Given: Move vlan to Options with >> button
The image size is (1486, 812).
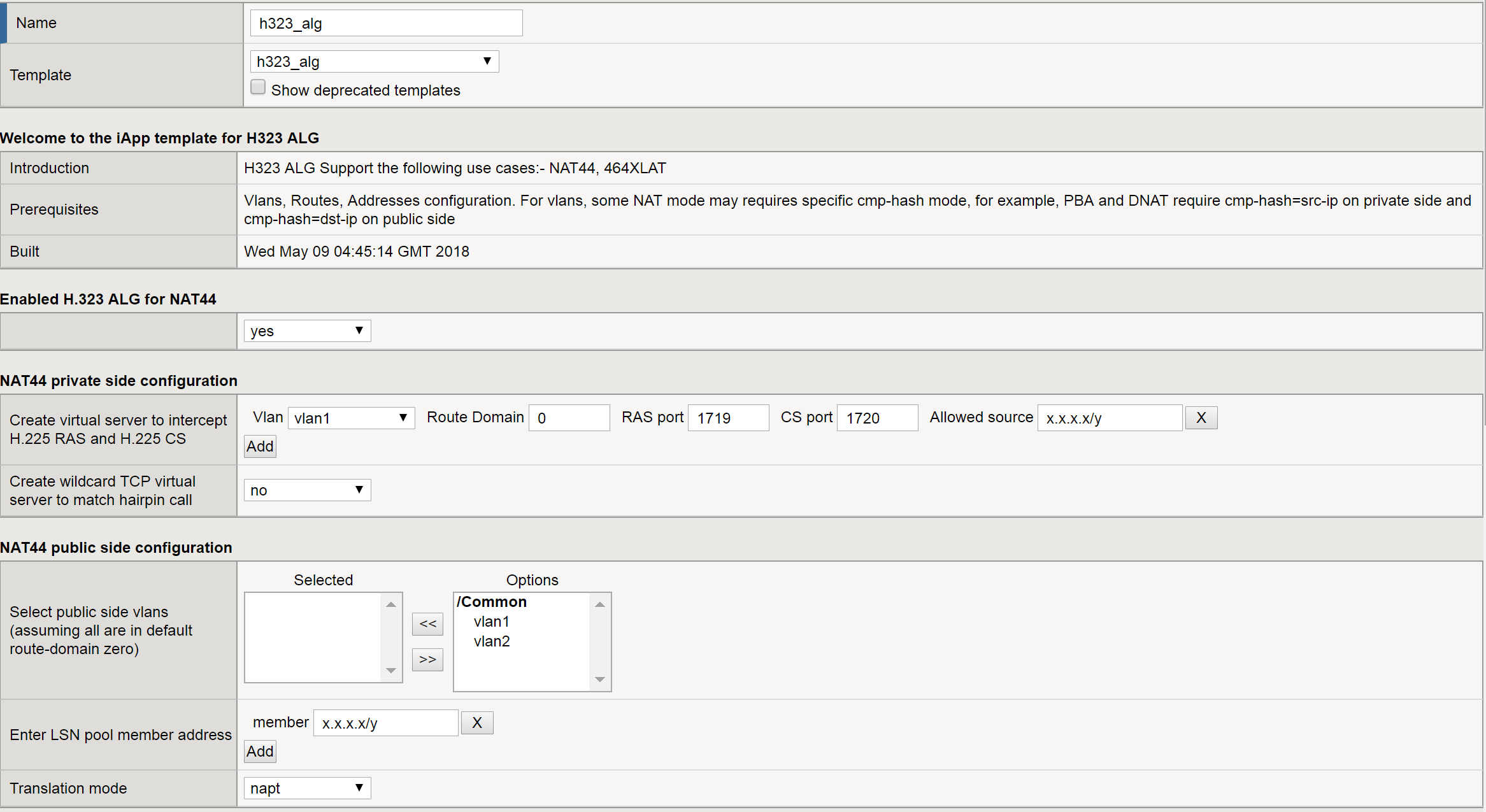Looking at the screenshot, I should point(427,660).
